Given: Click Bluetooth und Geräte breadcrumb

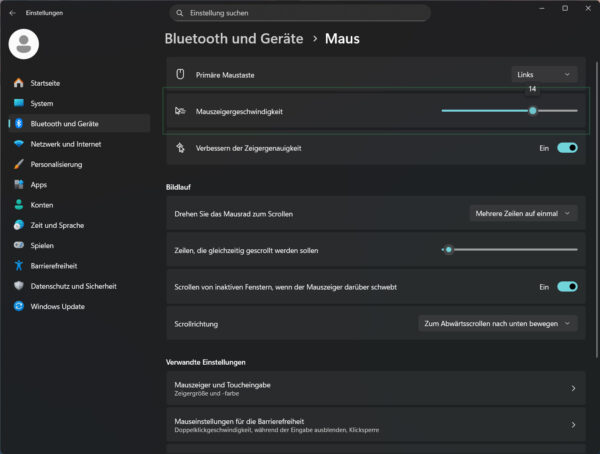Looking at the screenshot, I should 234,39.
